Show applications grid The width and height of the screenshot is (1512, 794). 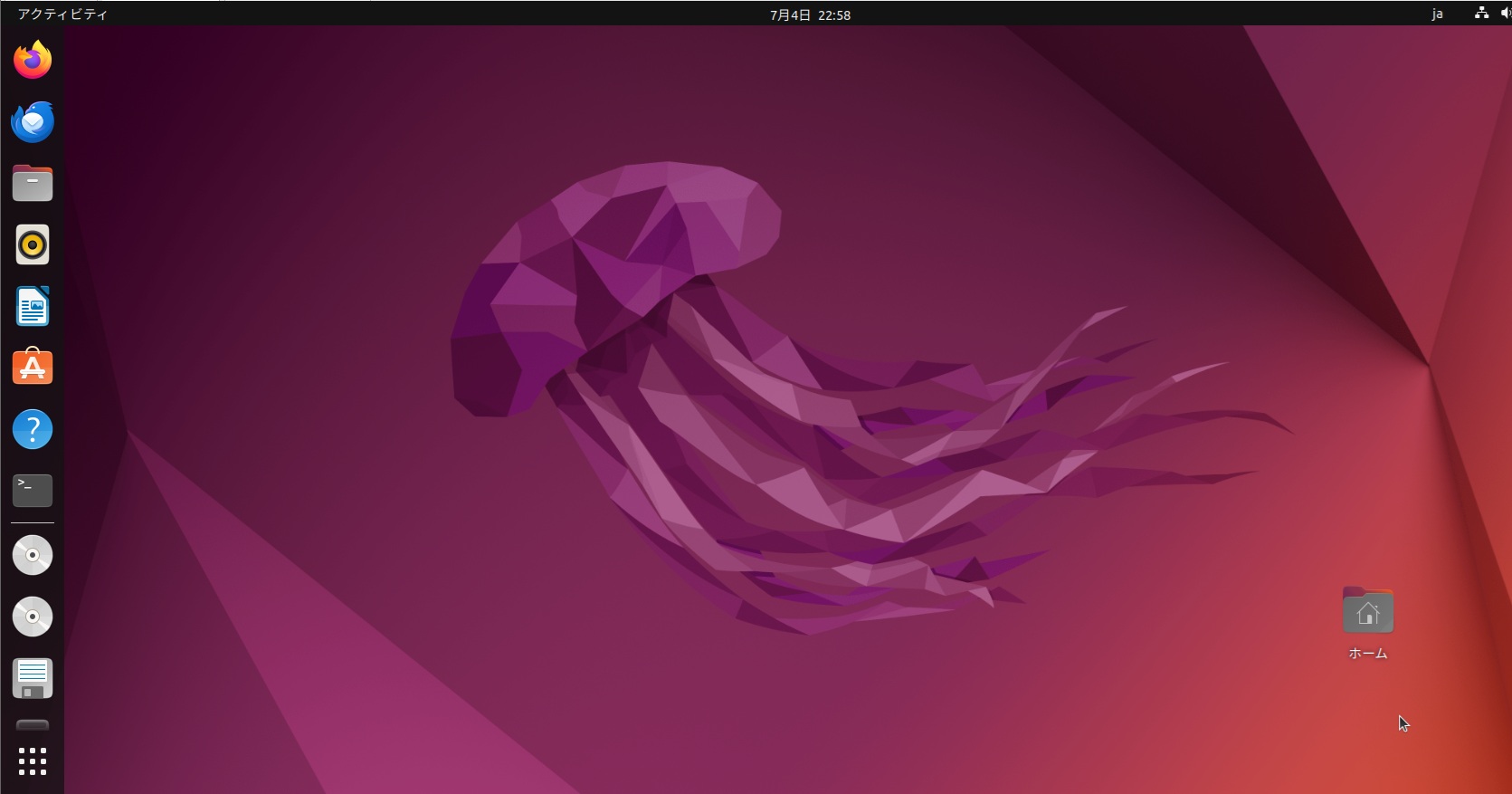tap(33, 761)
